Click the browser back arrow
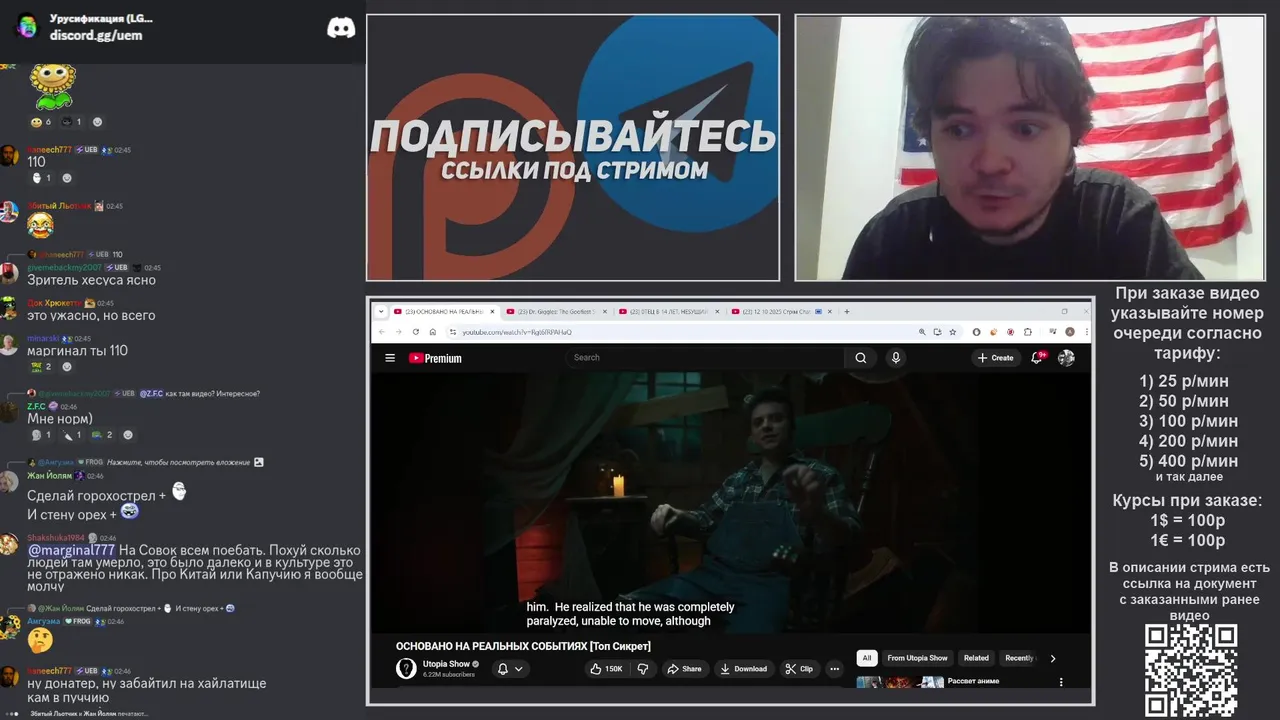 click(382, 332)
